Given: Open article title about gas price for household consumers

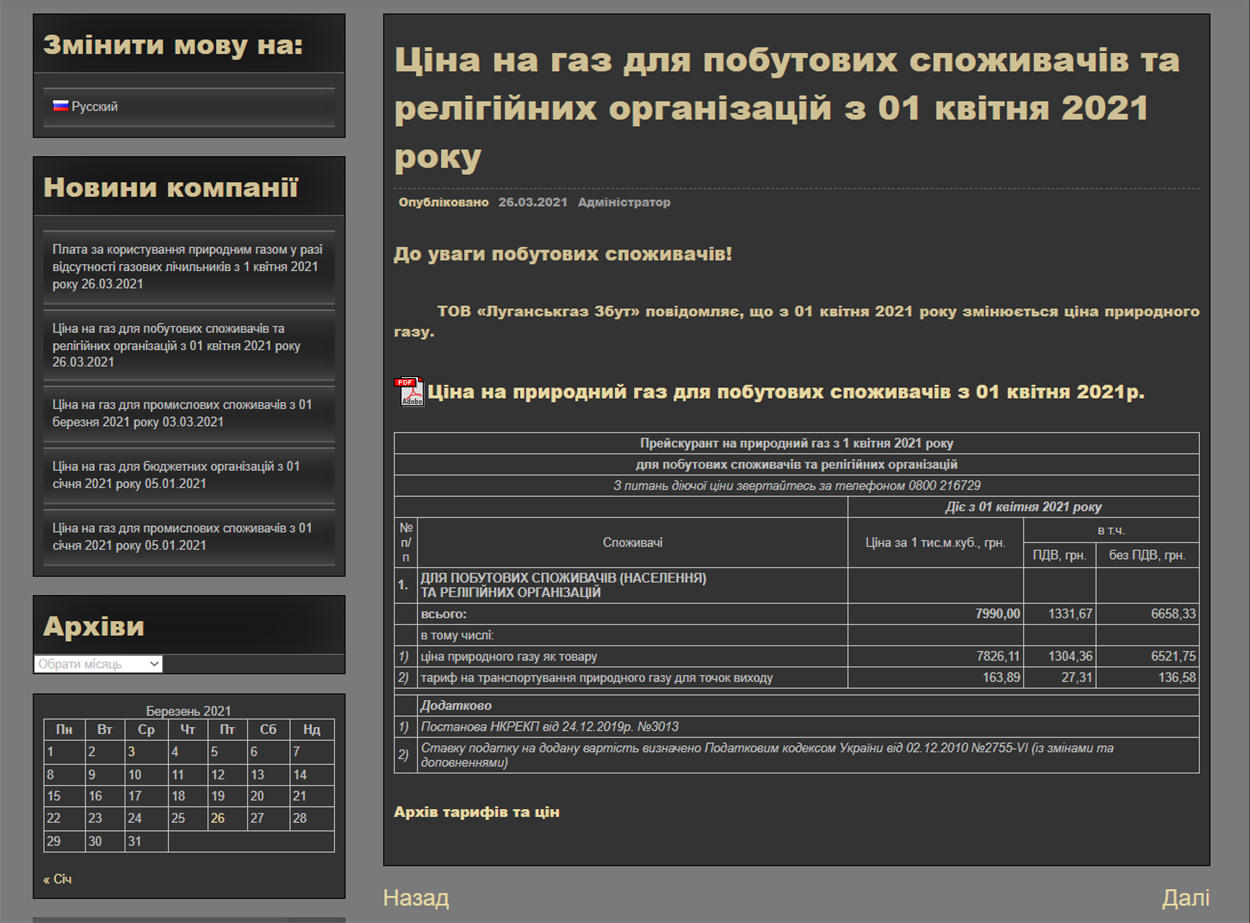Looking at the screenshot, I should click(787, 108).
